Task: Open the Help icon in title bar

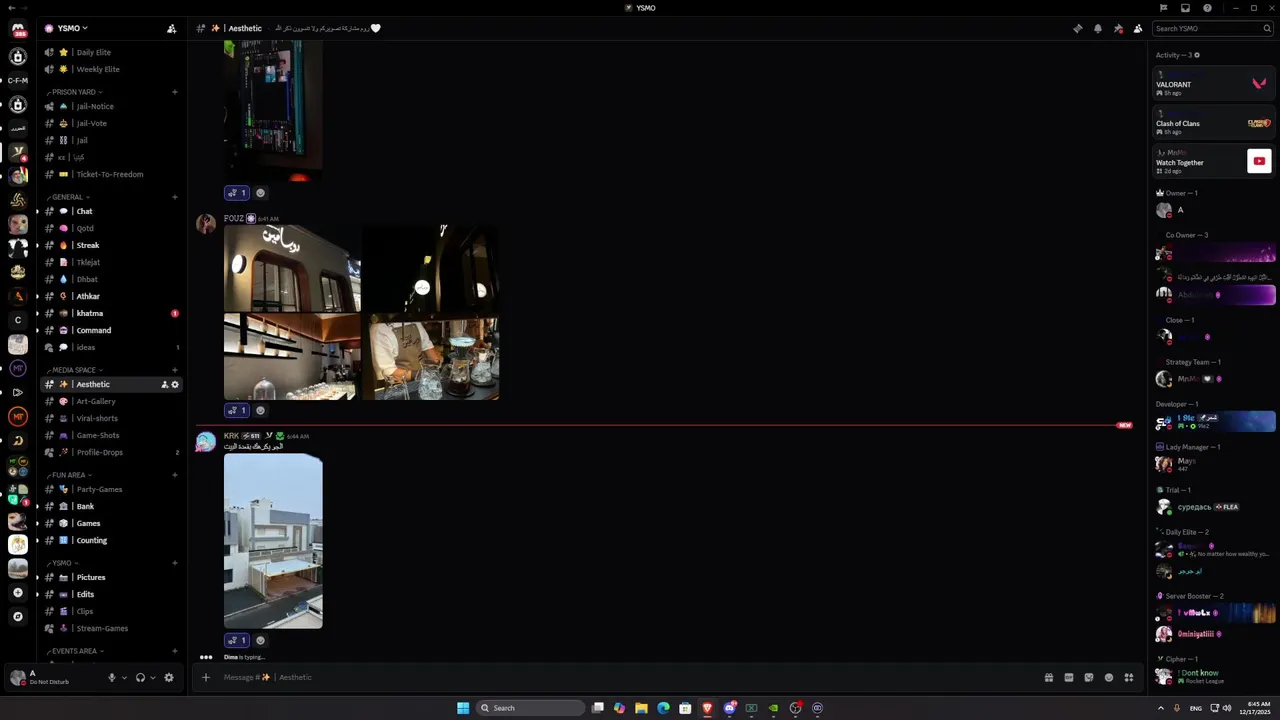Action: 1207,8
